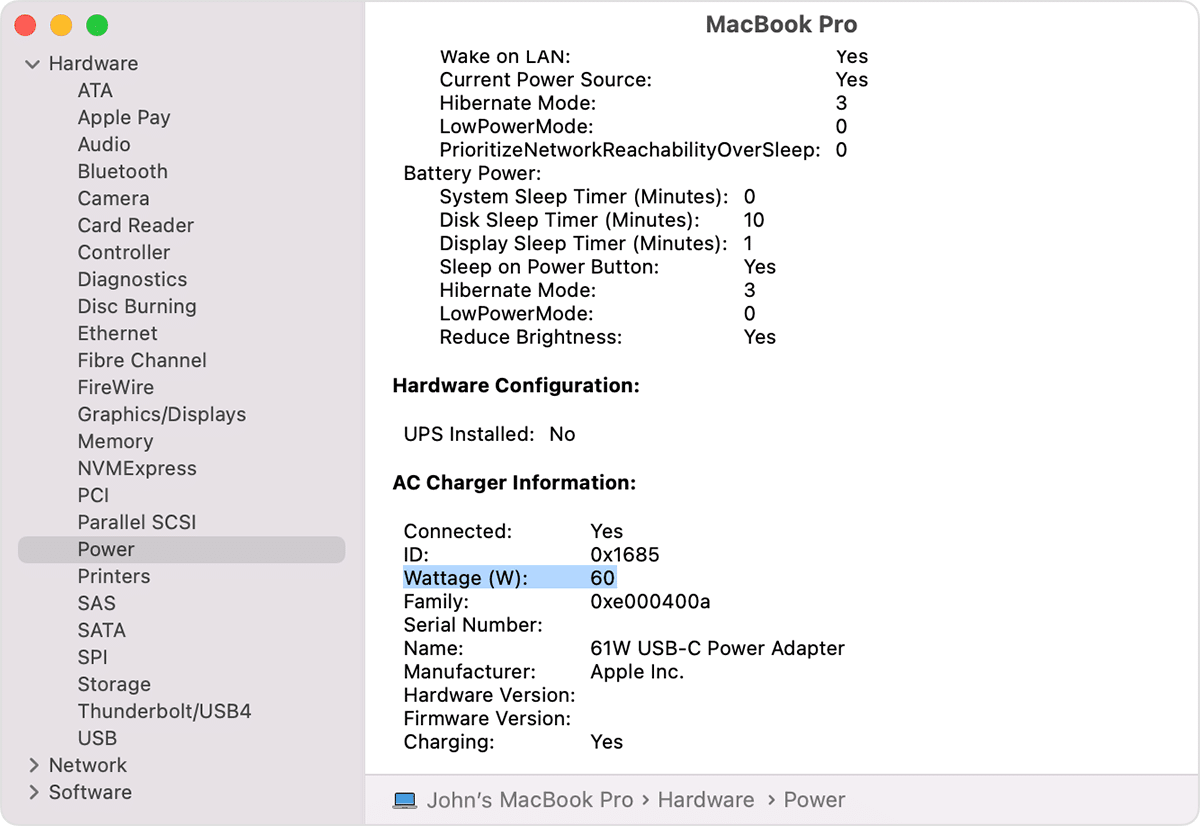Show Memory hardware information
The height and width of the screenshot is (826, 1200).
tap(115, 442)
